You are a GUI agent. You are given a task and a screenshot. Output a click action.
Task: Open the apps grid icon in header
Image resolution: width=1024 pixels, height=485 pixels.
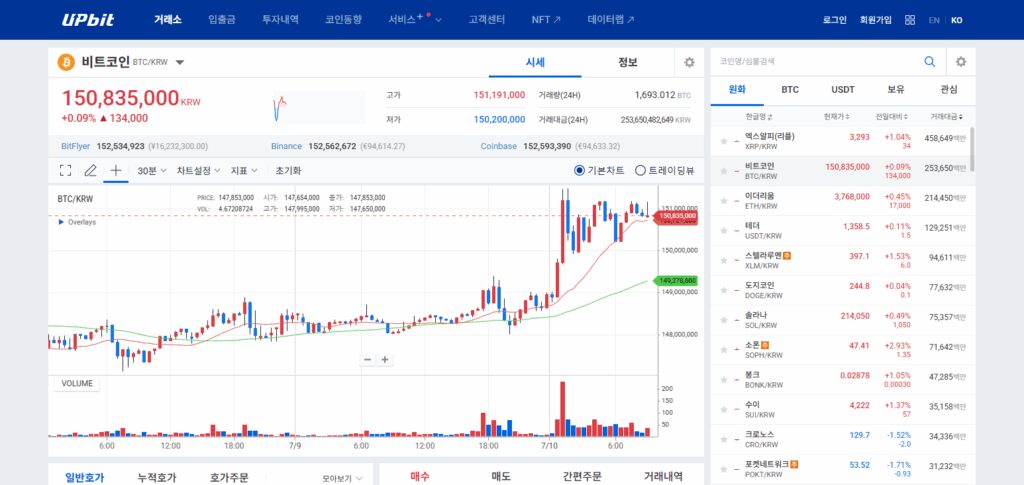click(910, 20)
